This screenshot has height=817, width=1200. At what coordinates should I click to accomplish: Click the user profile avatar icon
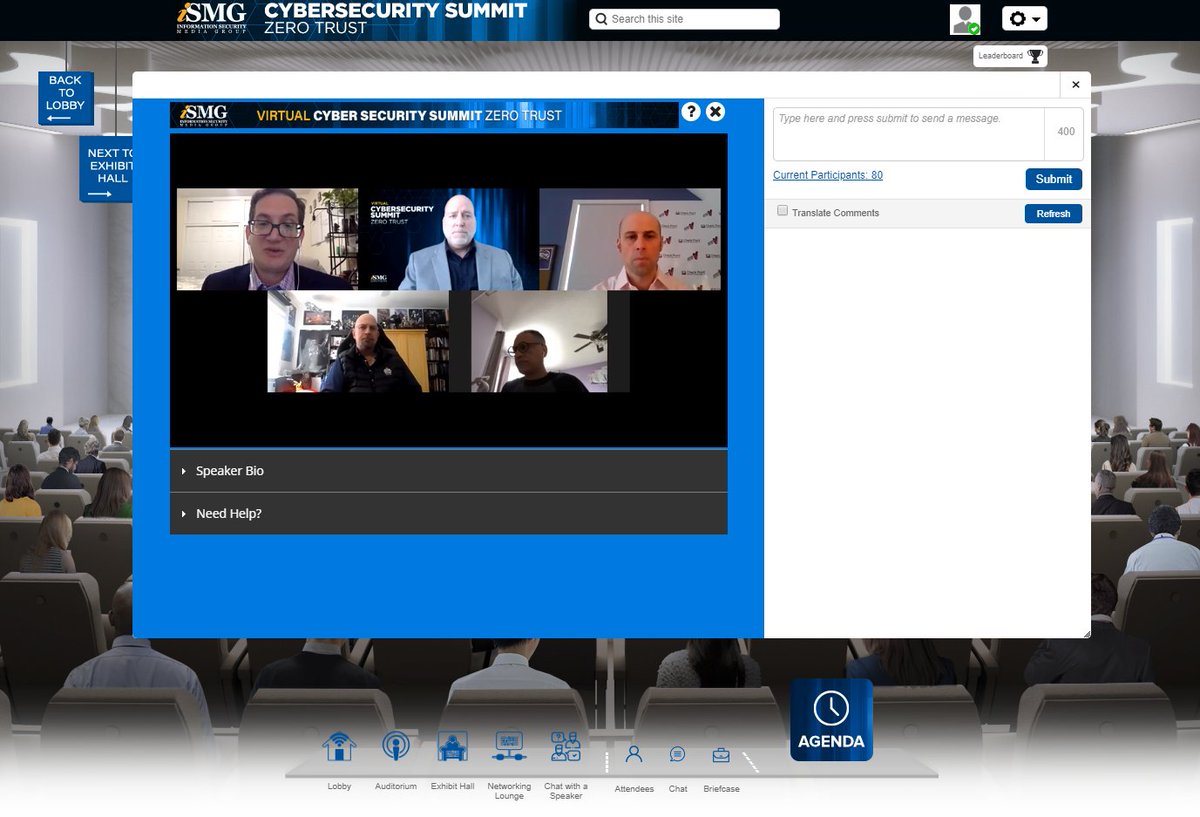click(x=965, y=19)
